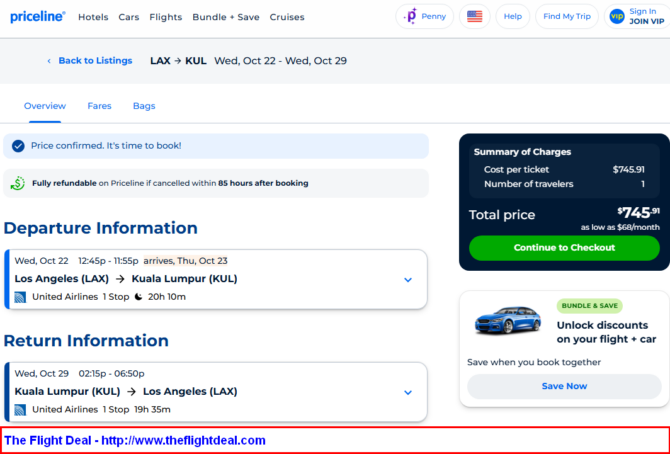Return via Back to Listings link
The width and height of the screenshot is (670, 454).
(x=90, y=61)
